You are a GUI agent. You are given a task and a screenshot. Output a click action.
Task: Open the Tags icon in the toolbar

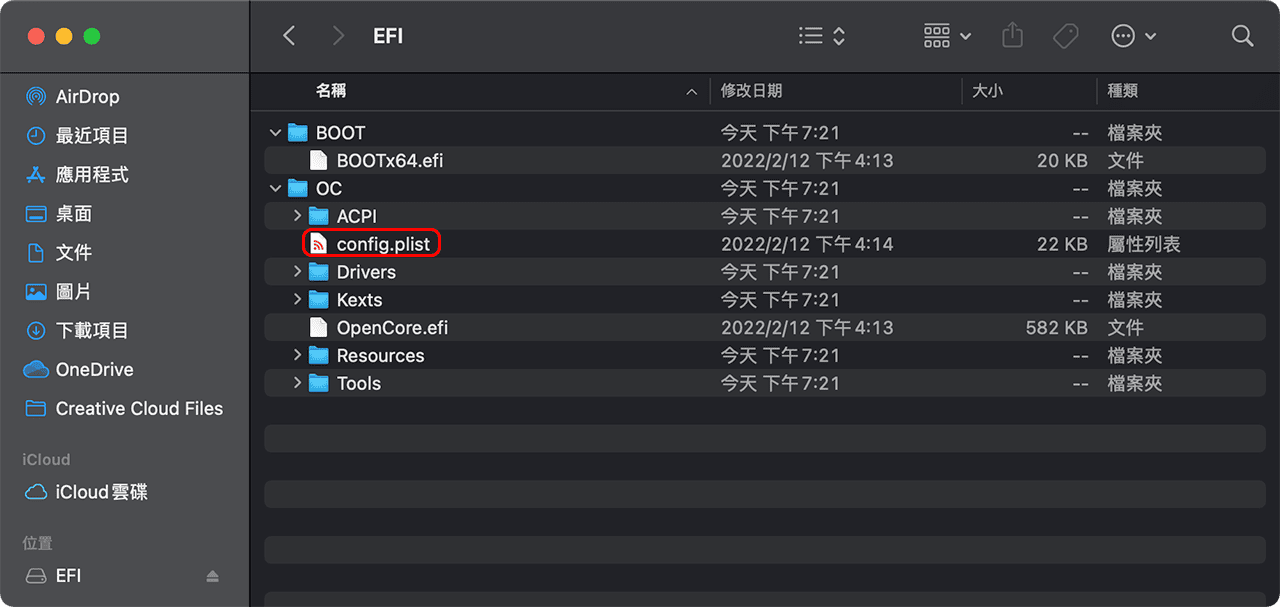tap(1065, 35)
